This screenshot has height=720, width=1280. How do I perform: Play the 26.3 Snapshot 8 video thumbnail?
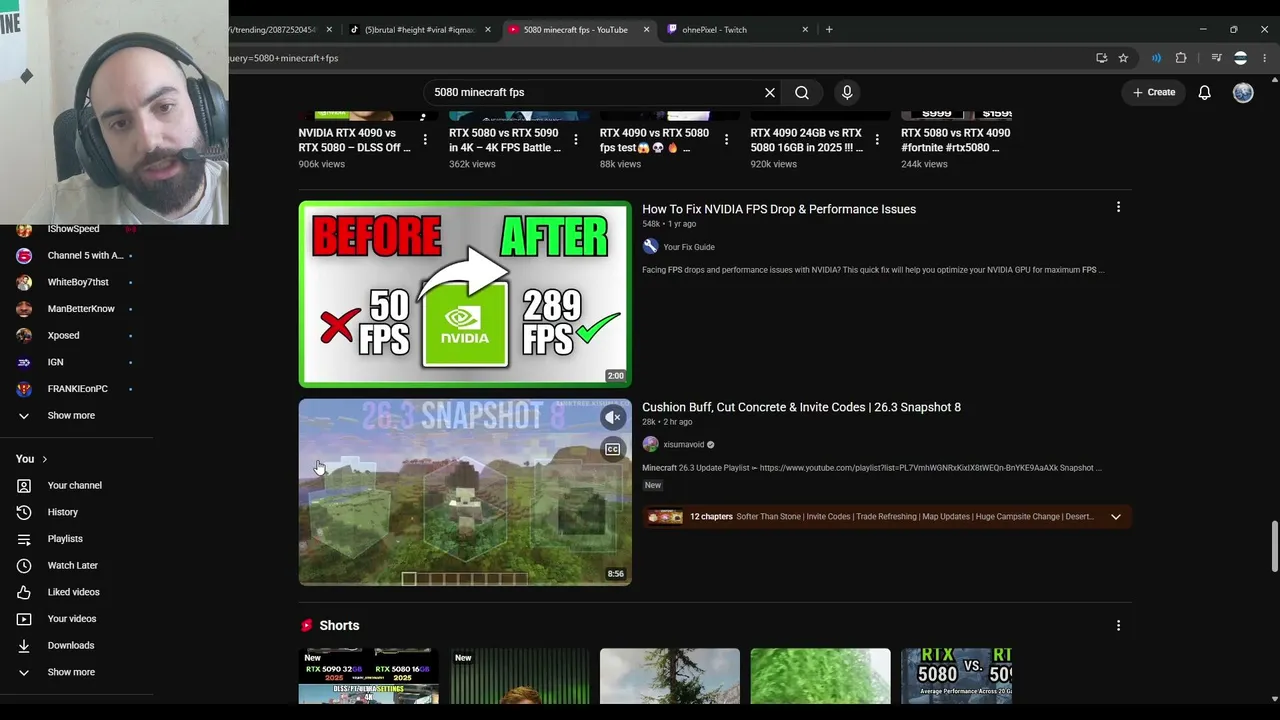[x=465, y=492]
